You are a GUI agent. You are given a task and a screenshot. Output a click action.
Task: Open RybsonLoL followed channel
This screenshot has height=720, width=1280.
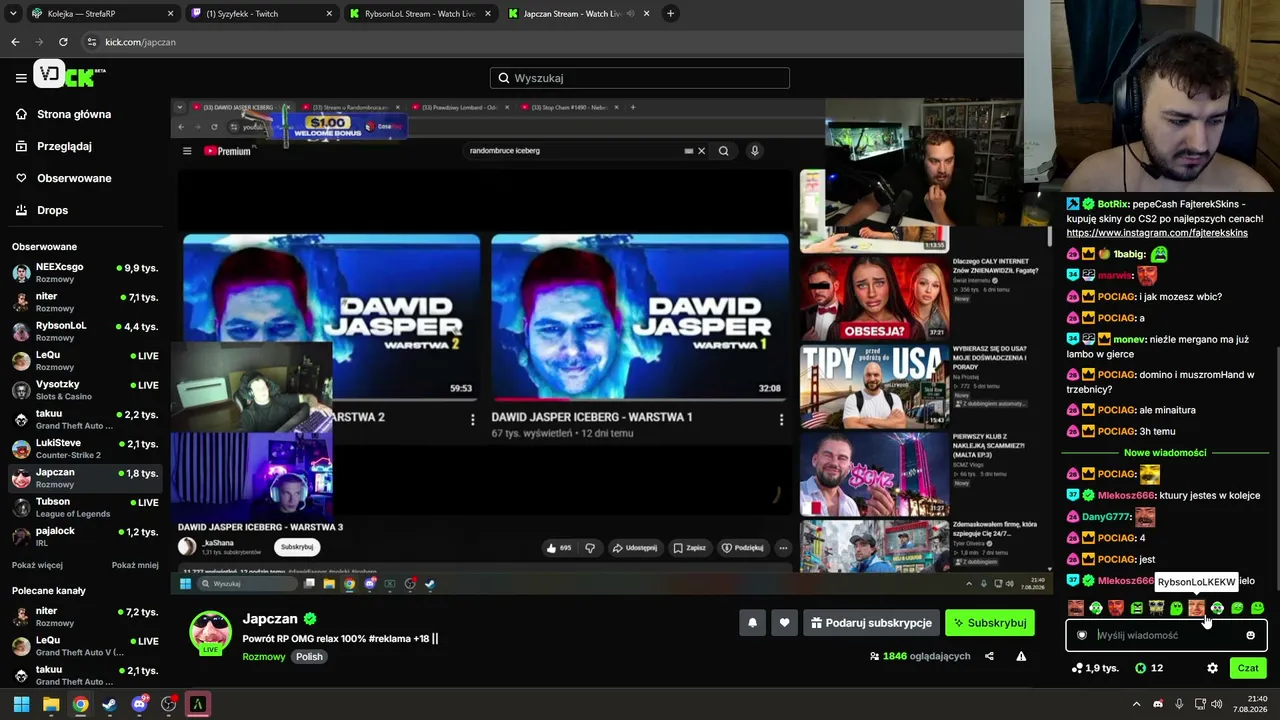pyautogui.click(x=85, y=331)
